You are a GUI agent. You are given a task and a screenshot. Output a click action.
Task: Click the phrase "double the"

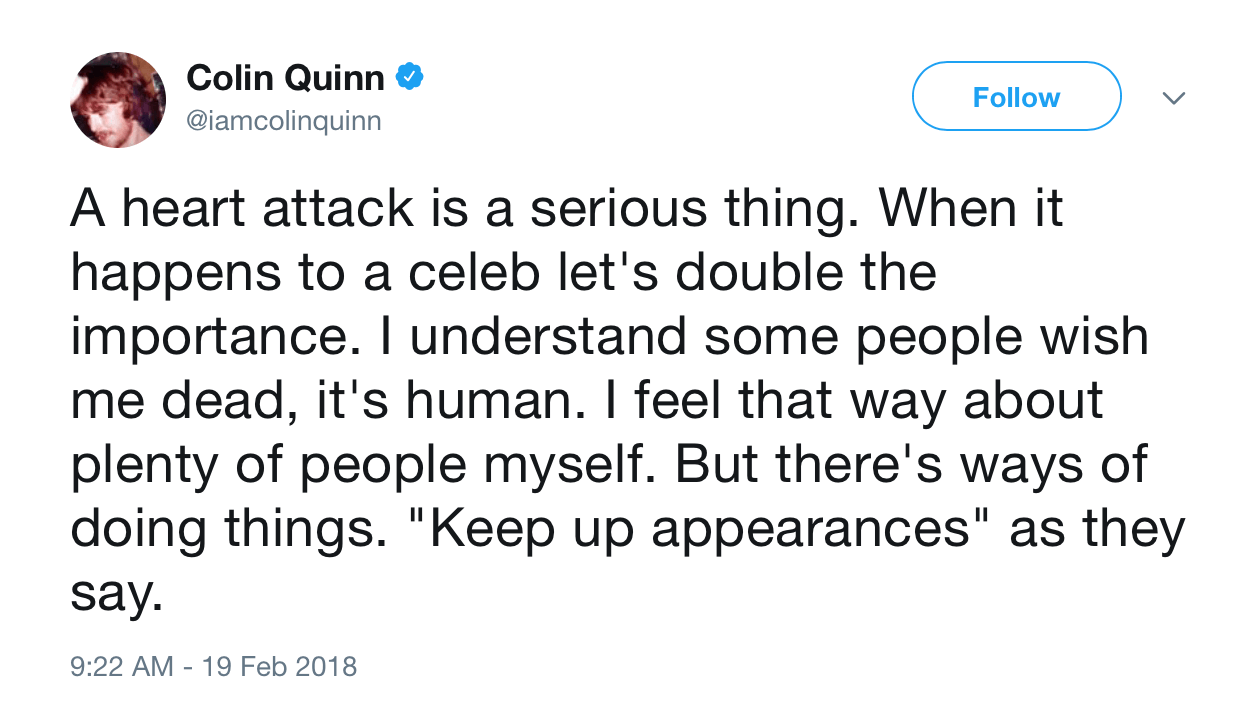point(826,273)
